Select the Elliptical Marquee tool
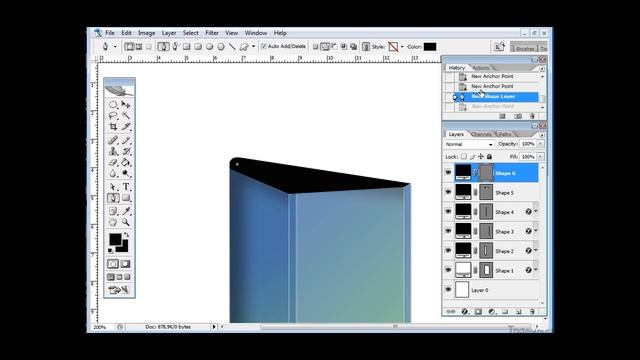Viewport: 640px width, 360px height. 113,105
